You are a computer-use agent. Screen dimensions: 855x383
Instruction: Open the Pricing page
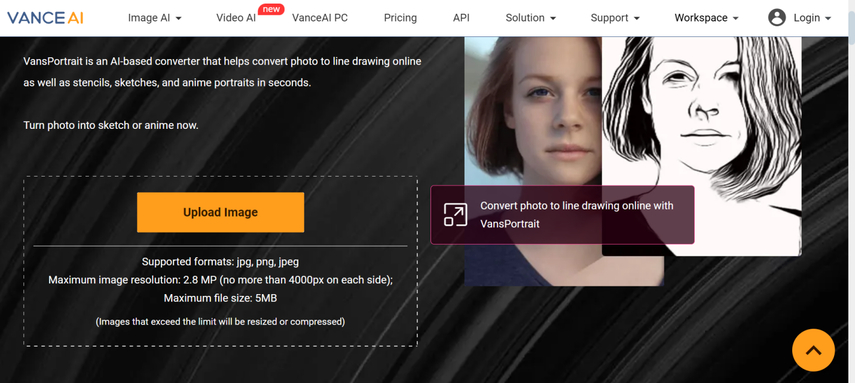(x=400, y=18)
